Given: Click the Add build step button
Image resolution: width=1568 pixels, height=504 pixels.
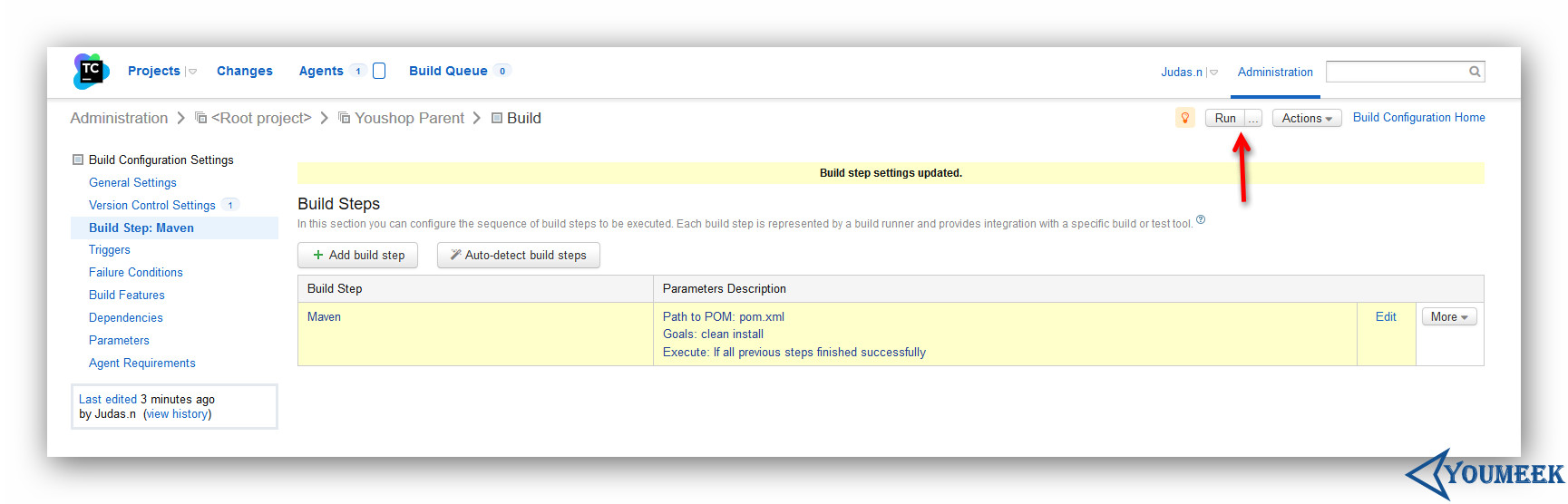Looking at the screenshot, I should [358, 255].
